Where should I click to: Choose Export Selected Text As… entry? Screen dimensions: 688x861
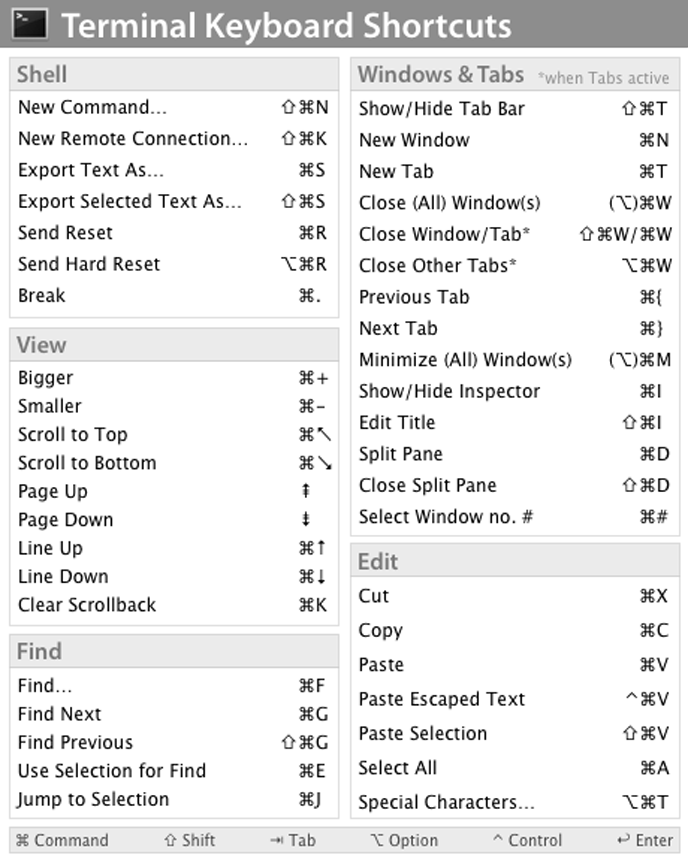point(130,202)
